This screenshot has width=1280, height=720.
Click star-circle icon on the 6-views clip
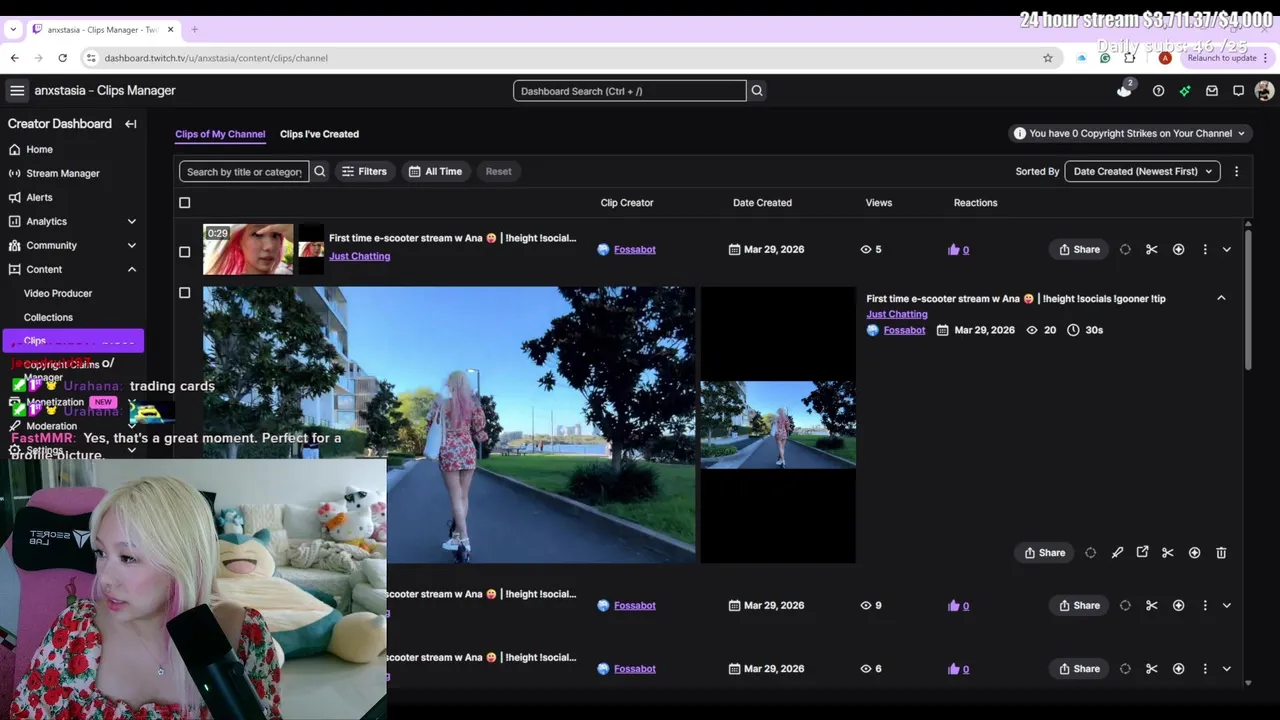coord(1179,669)
